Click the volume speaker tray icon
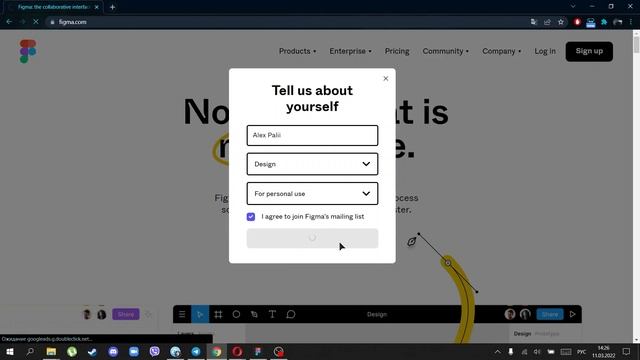Viewport: 640px width, 360px height. [x=537, y=351]
